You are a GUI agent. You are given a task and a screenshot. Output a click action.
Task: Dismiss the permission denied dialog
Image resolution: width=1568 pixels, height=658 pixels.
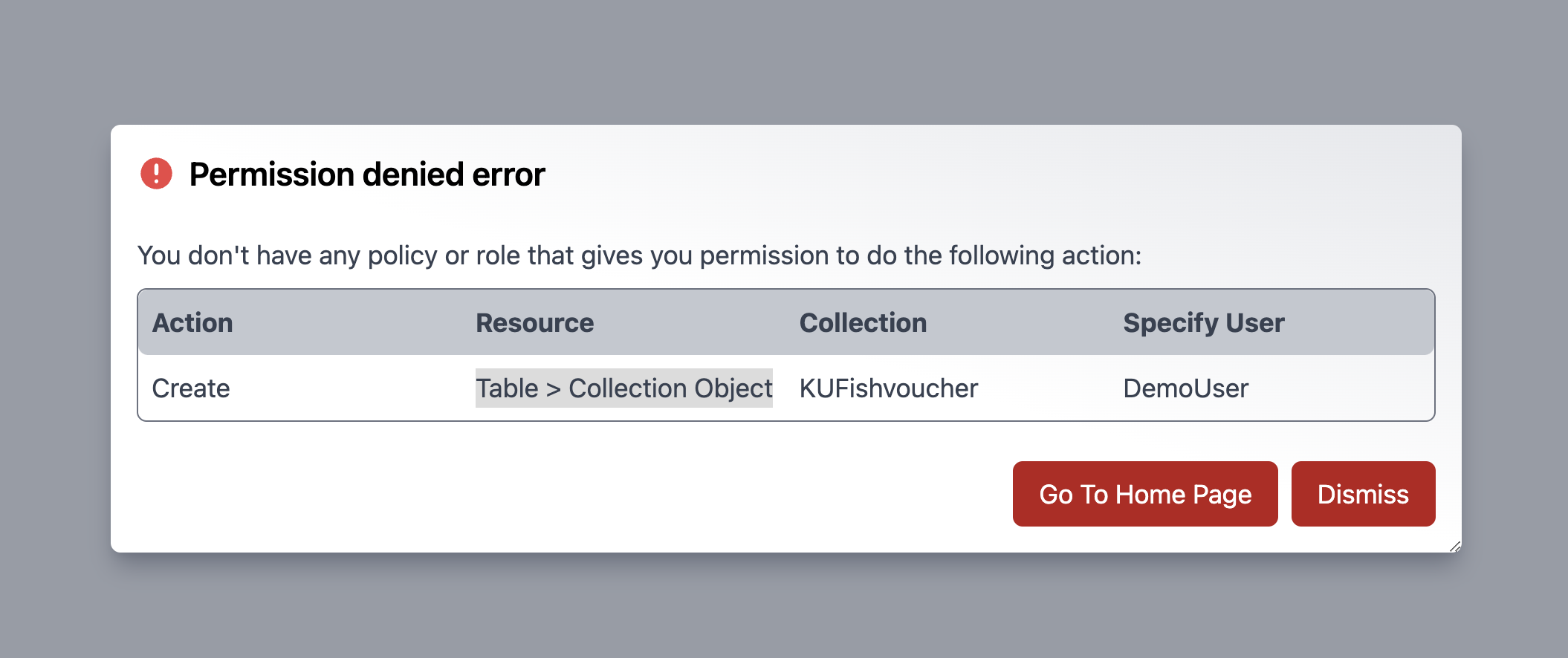[x=1363, y=493]
